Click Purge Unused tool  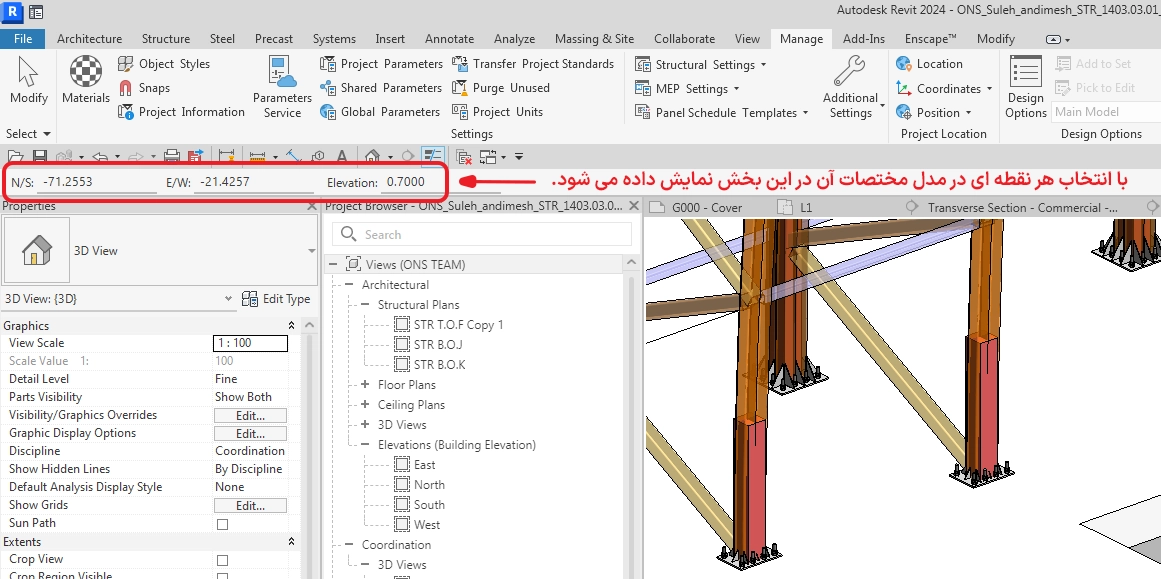pyautogui.click(x=460, y=88)
